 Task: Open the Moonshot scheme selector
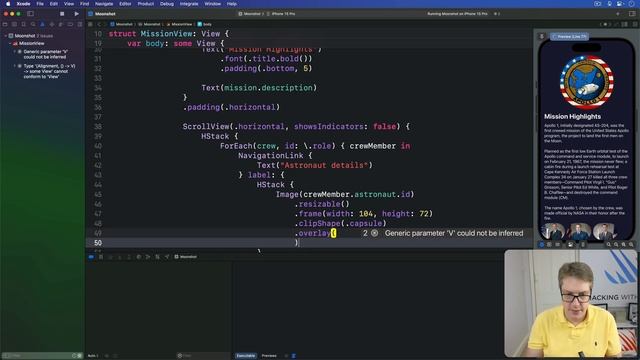249,13
